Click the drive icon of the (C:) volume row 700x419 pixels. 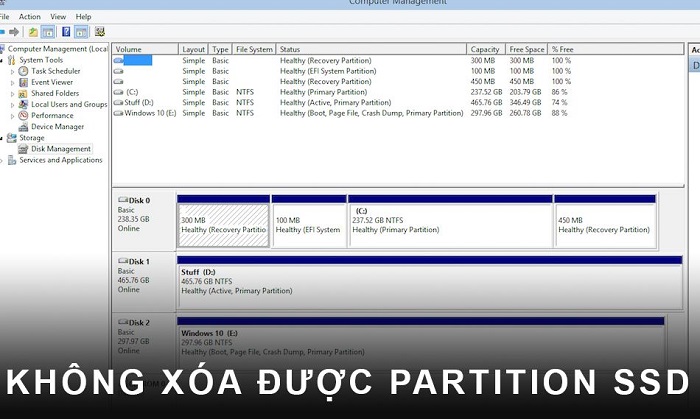tap(118, 92)
